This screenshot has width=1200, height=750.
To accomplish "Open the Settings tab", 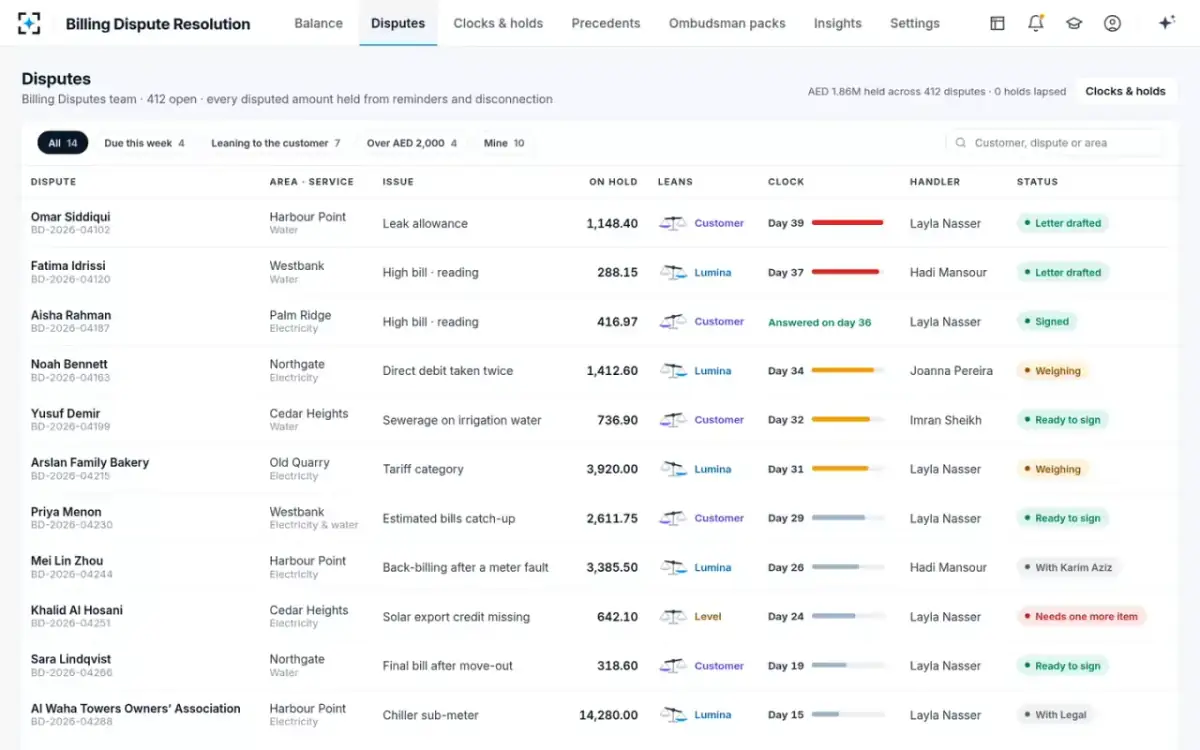I will point(914,23).
